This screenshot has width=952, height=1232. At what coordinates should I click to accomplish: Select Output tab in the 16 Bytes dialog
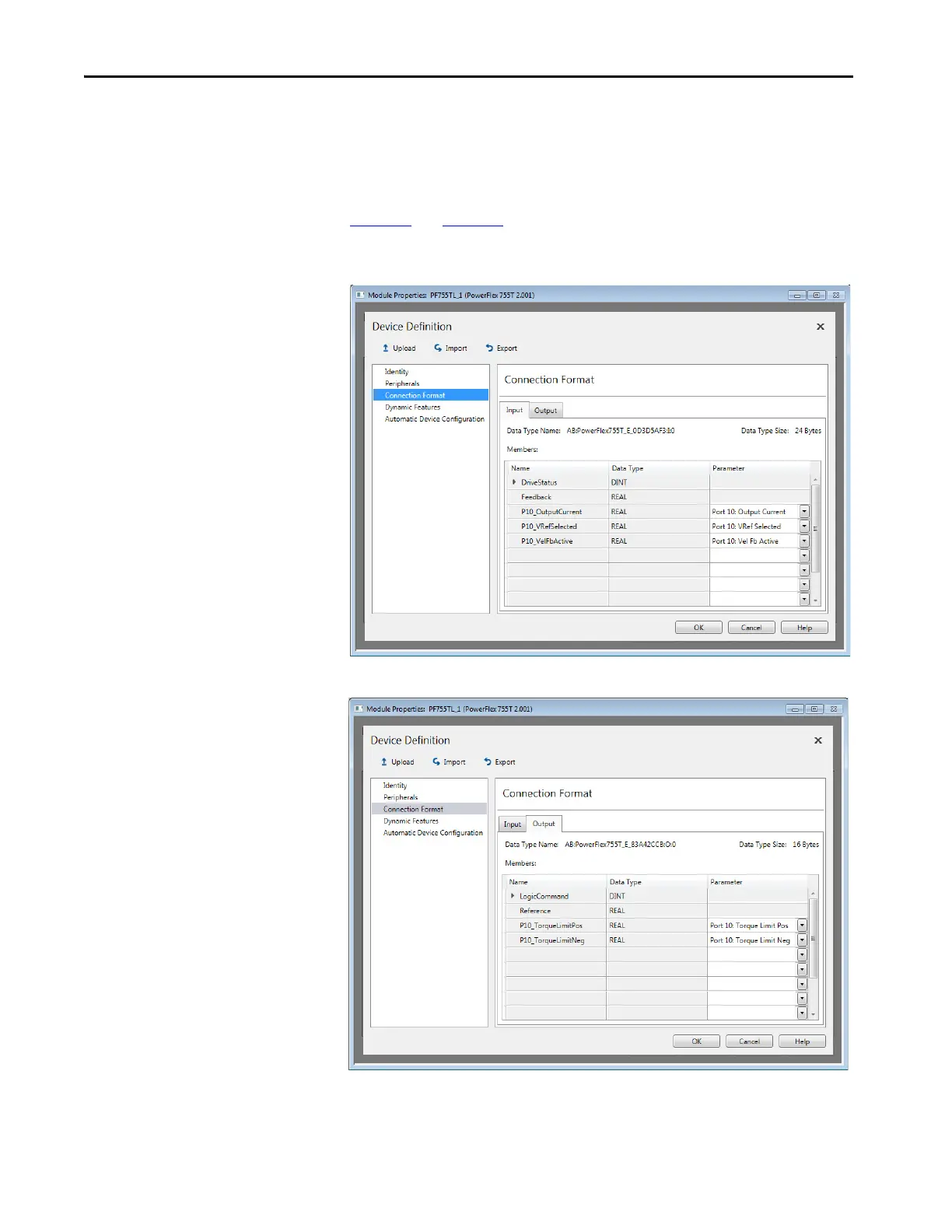(544, 824)
